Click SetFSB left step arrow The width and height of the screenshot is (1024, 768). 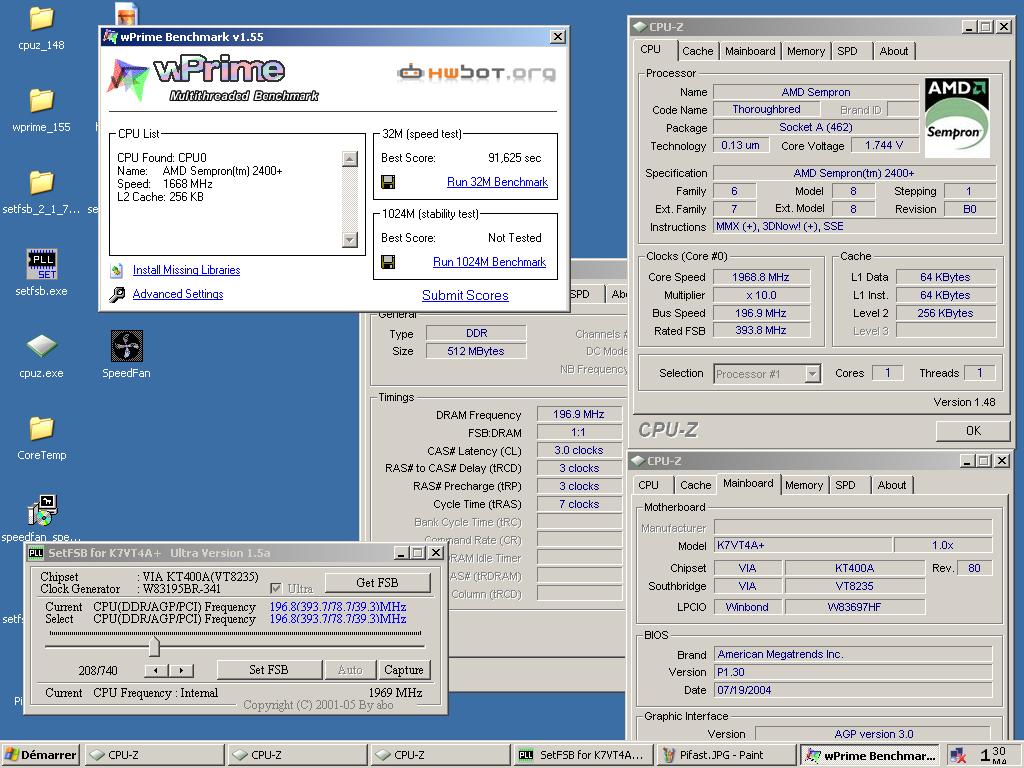[x=155, y=670]
